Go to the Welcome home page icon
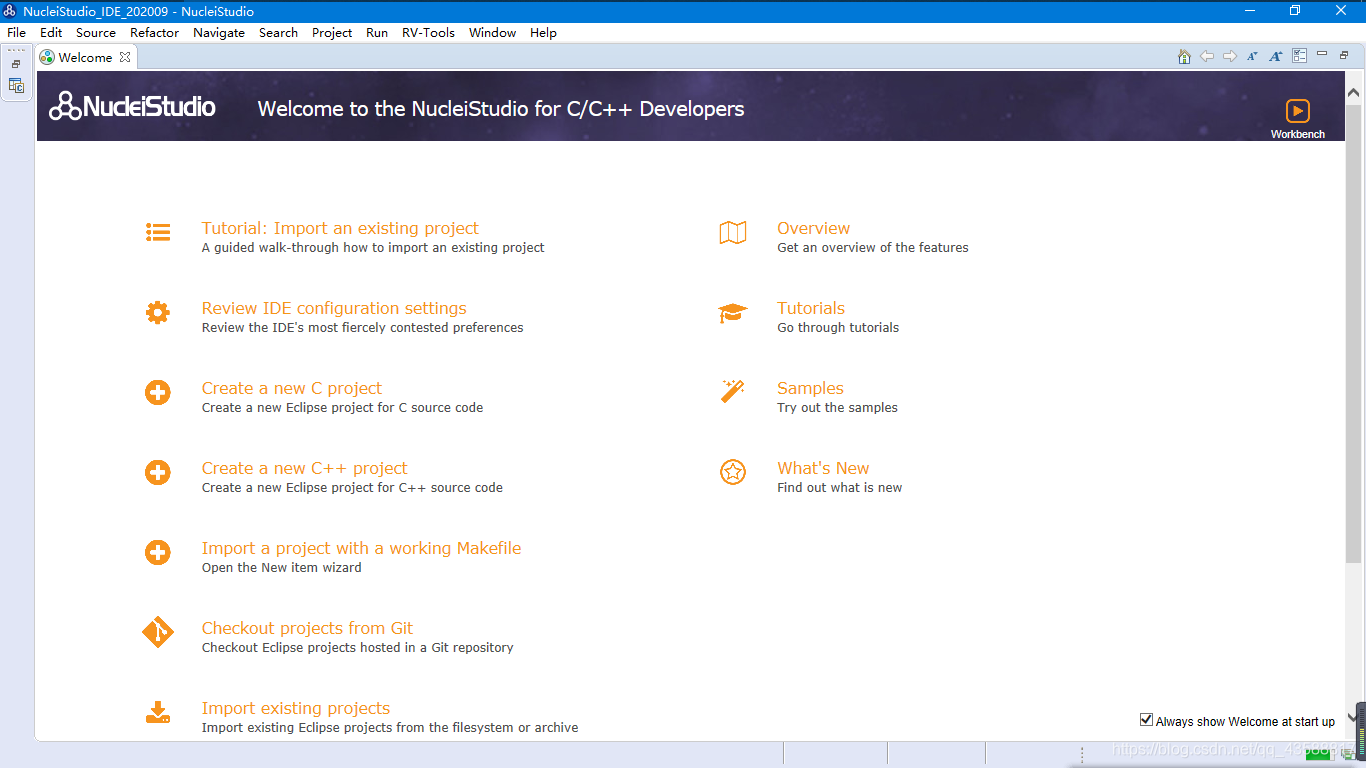The height and width of the screenshot is (768, 1366). pos(1184,57)
